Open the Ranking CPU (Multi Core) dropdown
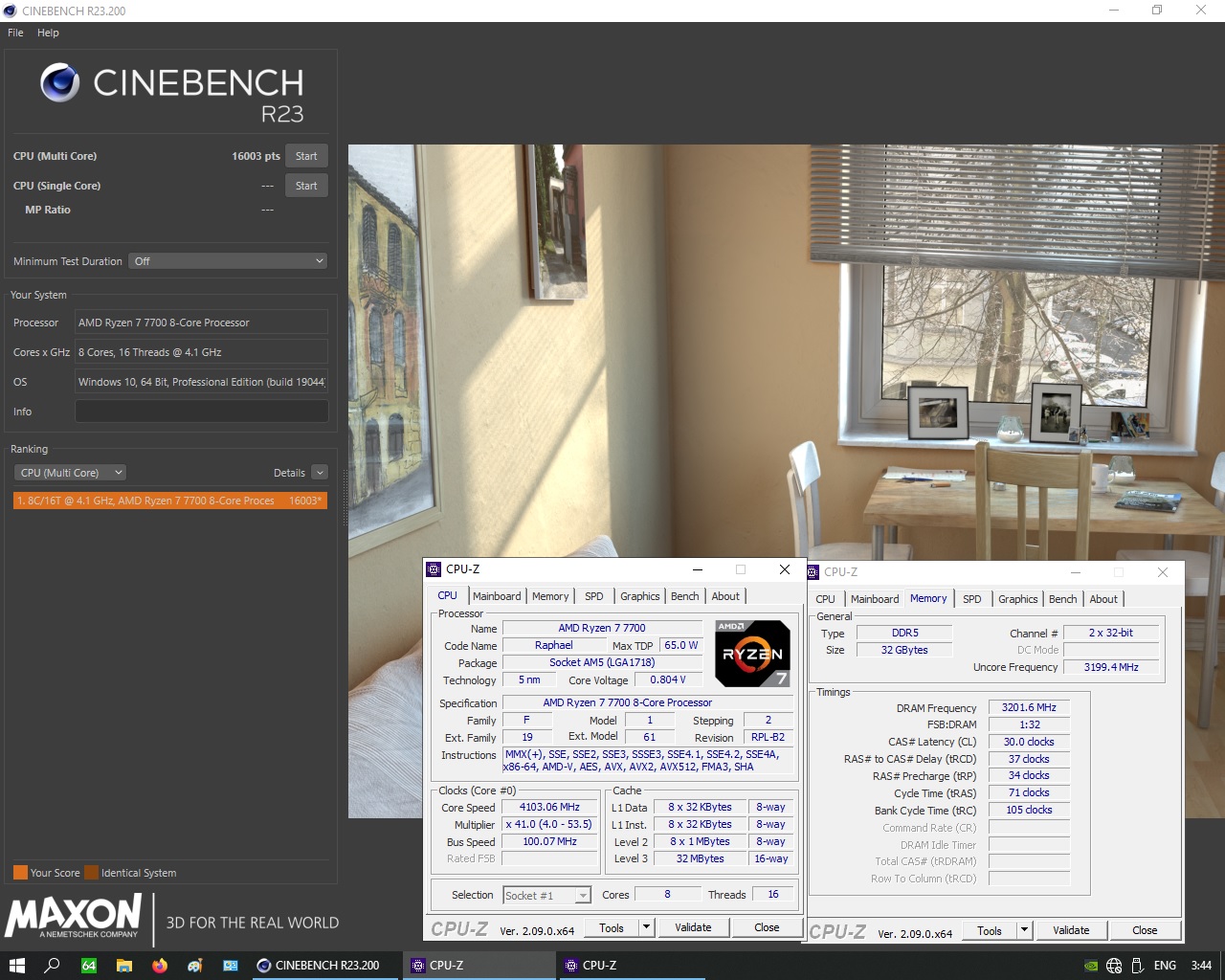Screen dimensions: 1225x980 point(71,473)
